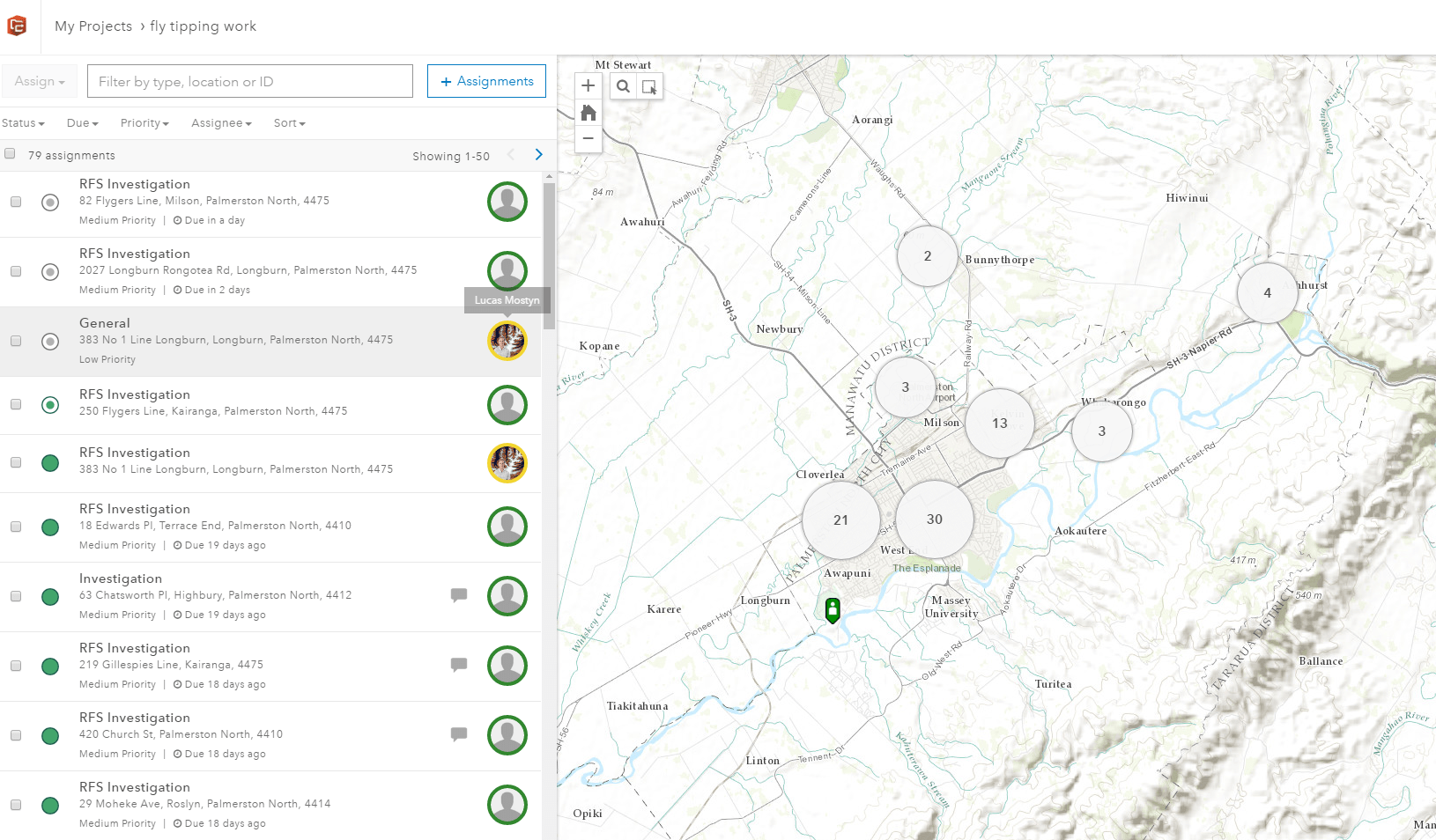Click Lucas Mostyn's avatar on the General assignment

(x=507, y=341)
